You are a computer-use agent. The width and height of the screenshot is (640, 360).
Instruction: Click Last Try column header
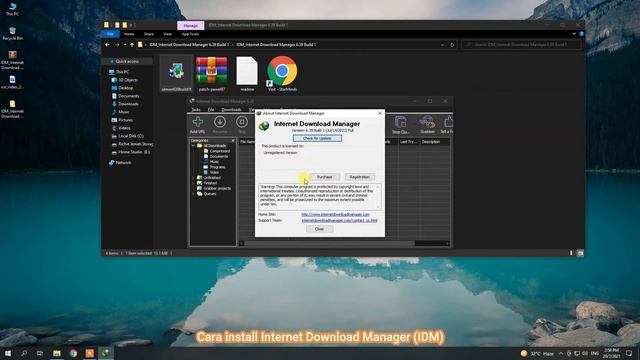click(x=408, y=142)
